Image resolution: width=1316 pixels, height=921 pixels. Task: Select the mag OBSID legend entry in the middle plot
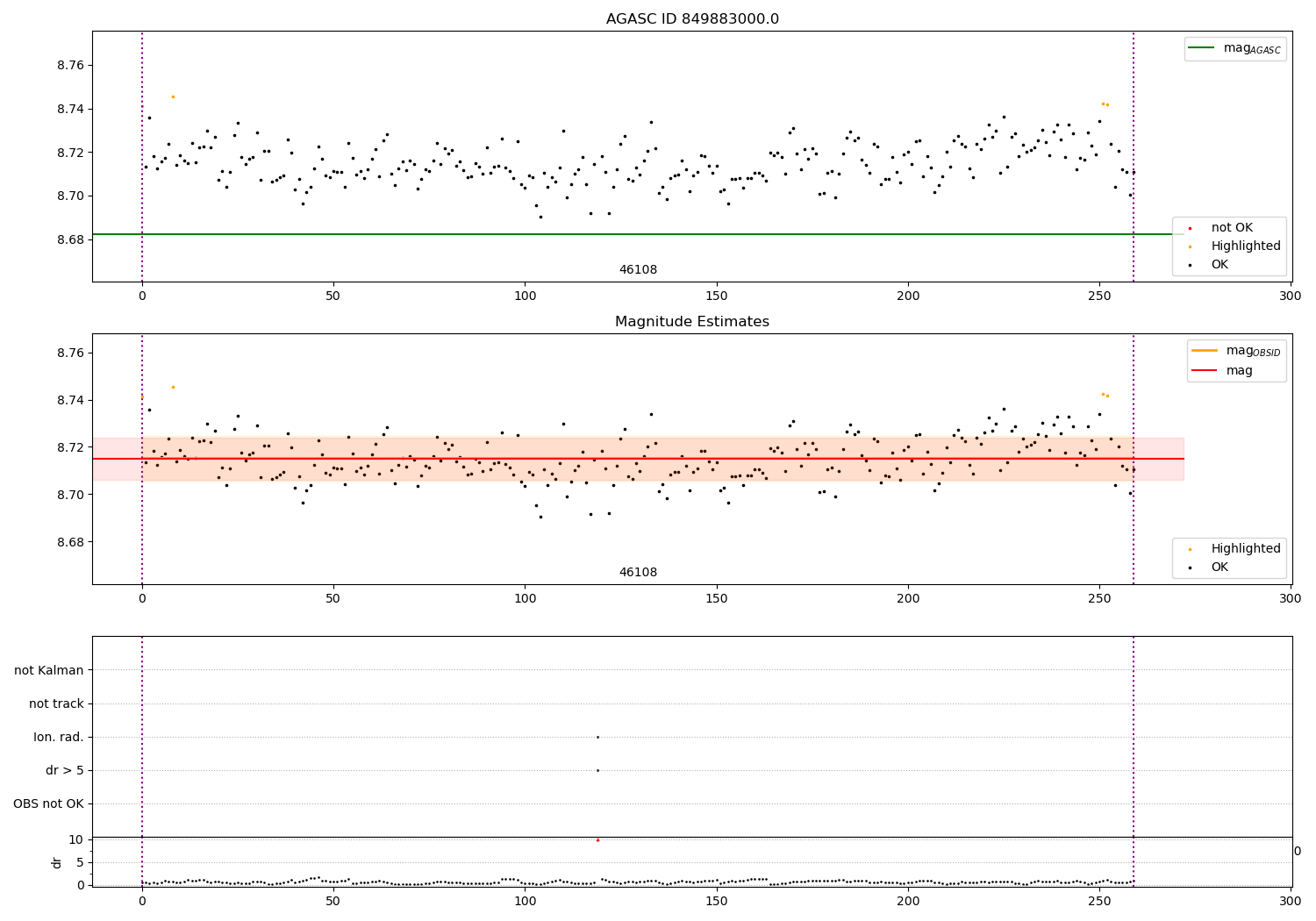pyautogui.click(x=1237, y=351)
